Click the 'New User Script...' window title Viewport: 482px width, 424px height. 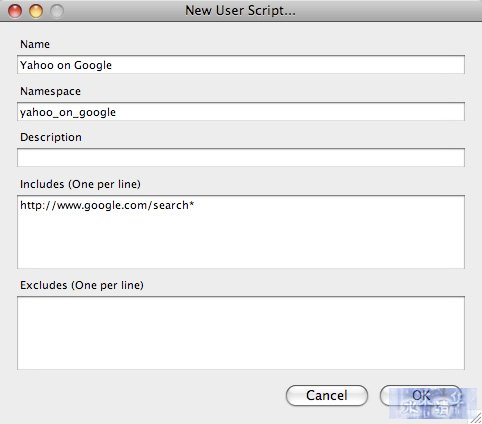pyautogui.click(x=240, y=11)
